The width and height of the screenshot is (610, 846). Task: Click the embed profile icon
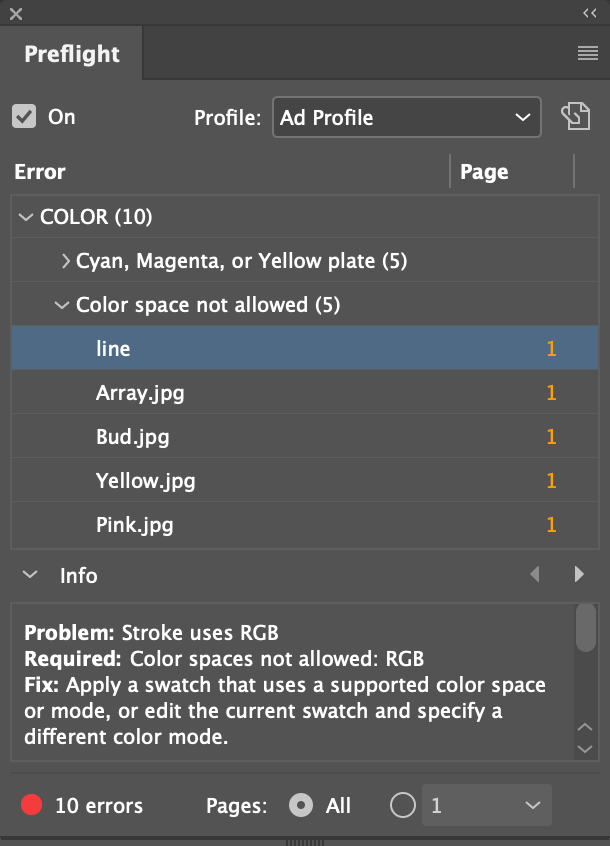[575, 116]
